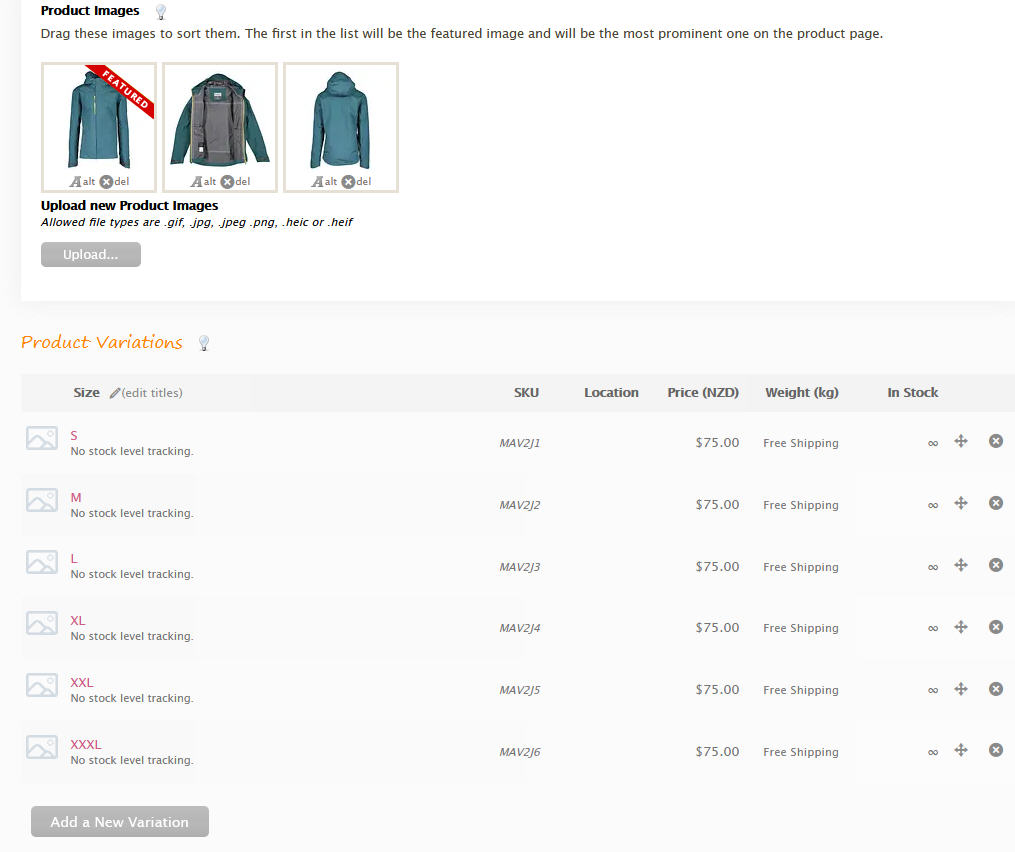
Task: Click the image placeholder for size L variation
Action: (42, 562)
